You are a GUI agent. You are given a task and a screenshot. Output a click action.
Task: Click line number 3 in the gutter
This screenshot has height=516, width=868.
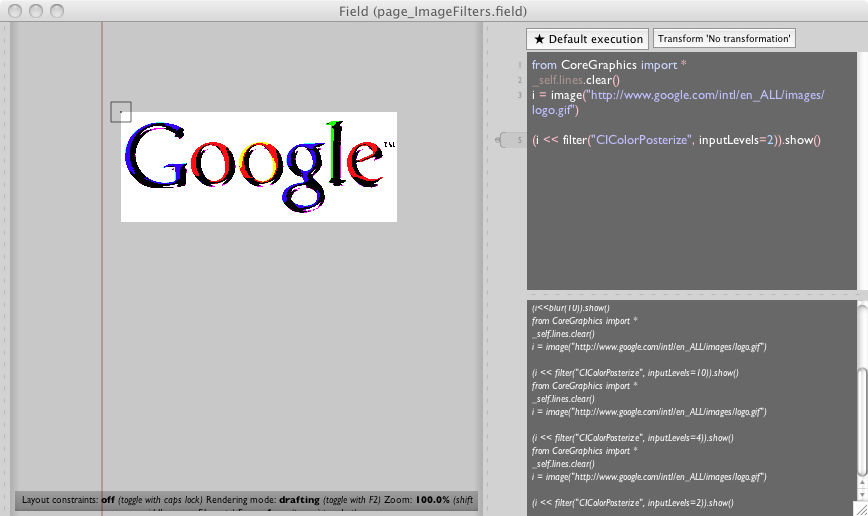[520, 96]
